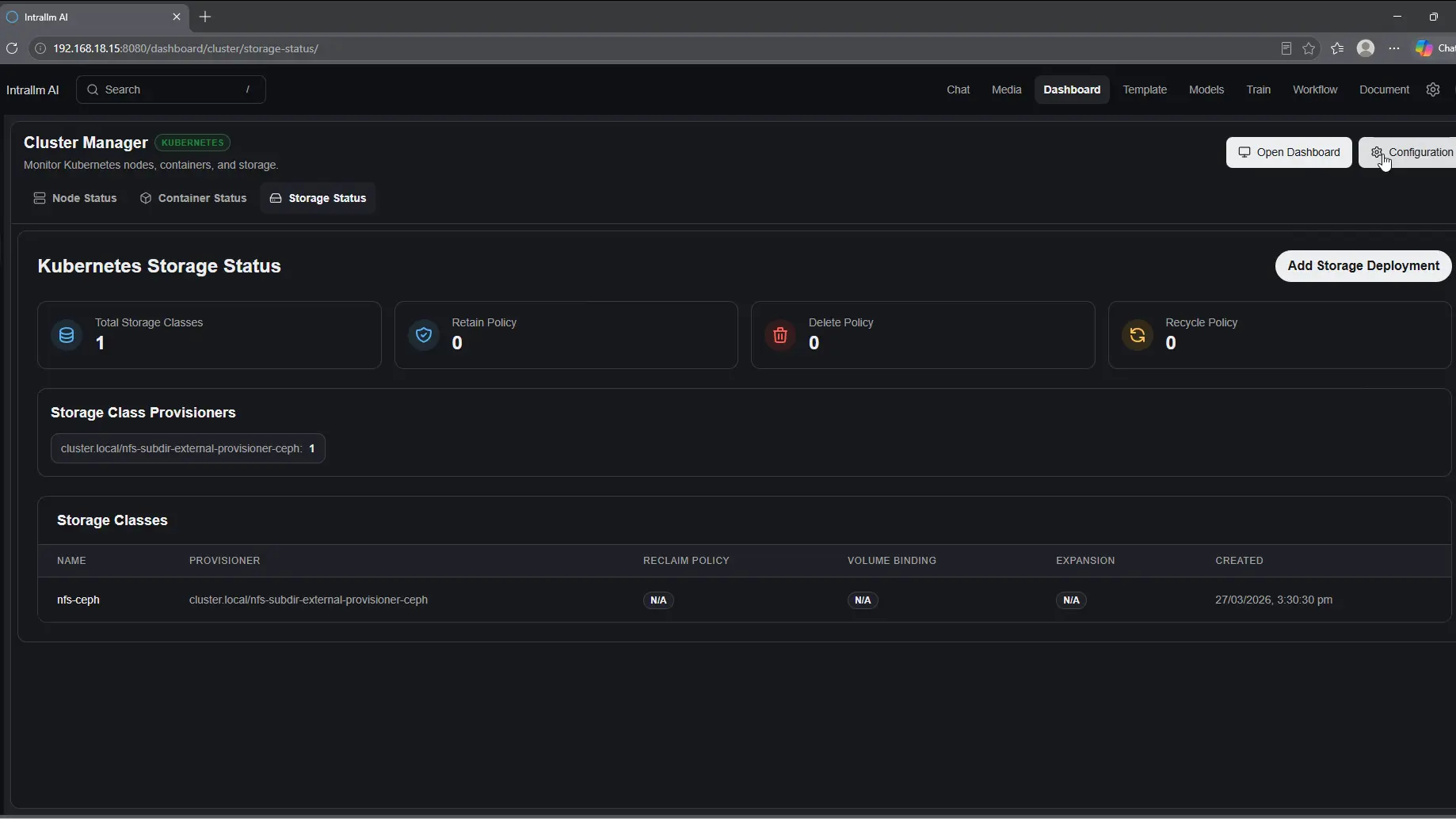
Task: Click the site information icon in address bar
Action: pos(40,48)
